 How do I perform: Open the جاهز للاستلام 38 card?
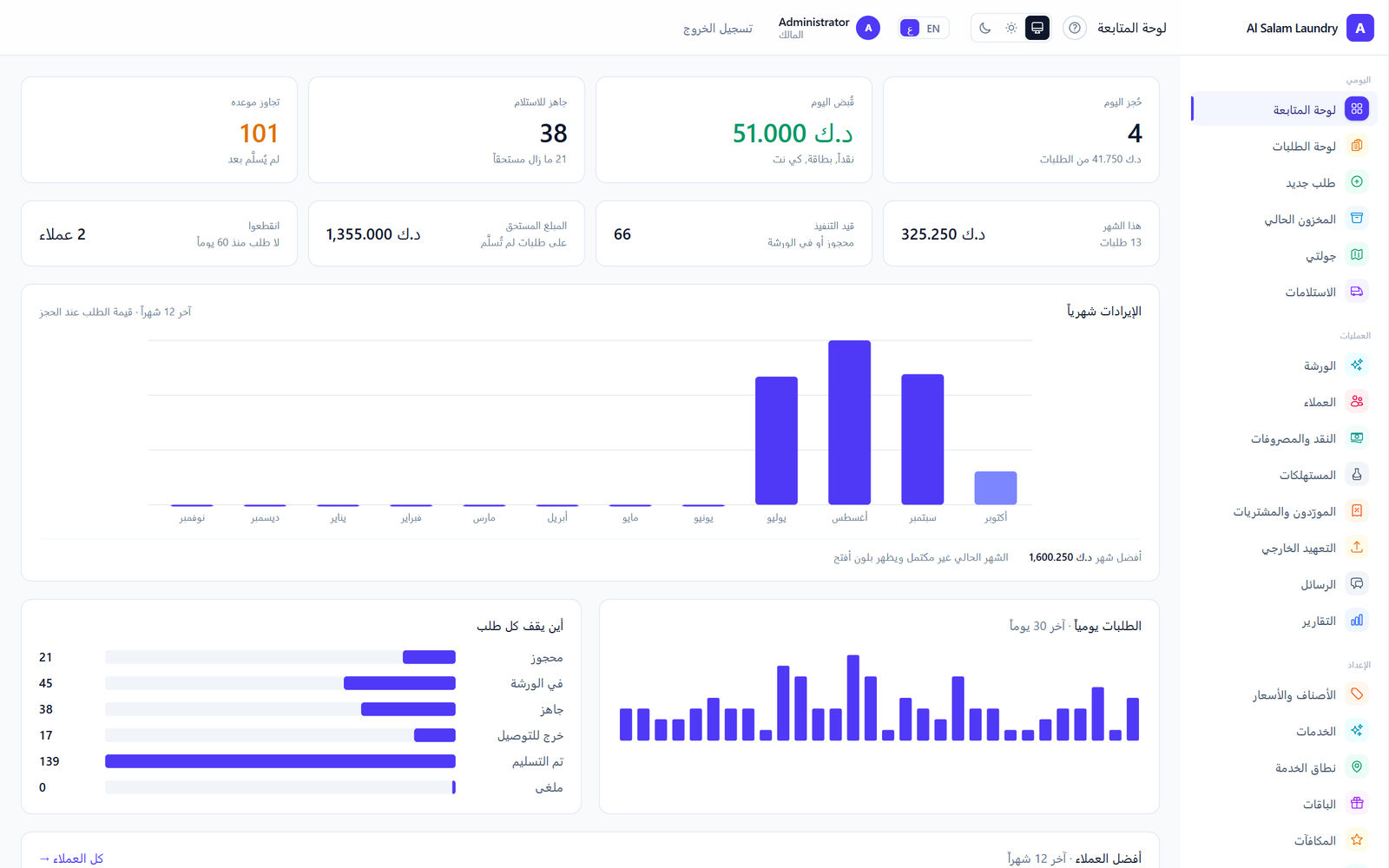(446, 129)
